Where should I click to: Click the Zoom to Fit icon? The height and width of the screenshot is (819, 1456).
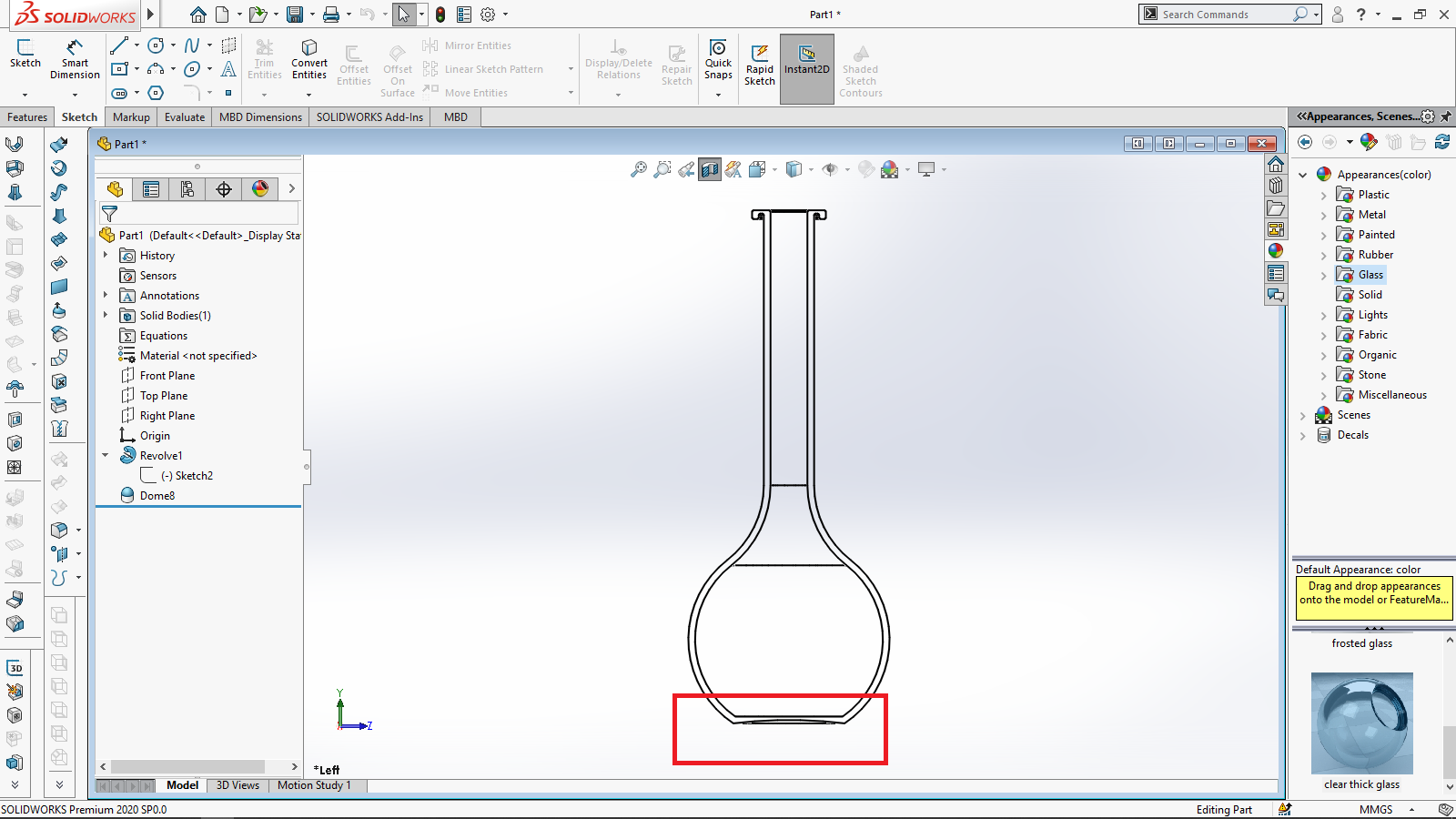click(639, 169)
